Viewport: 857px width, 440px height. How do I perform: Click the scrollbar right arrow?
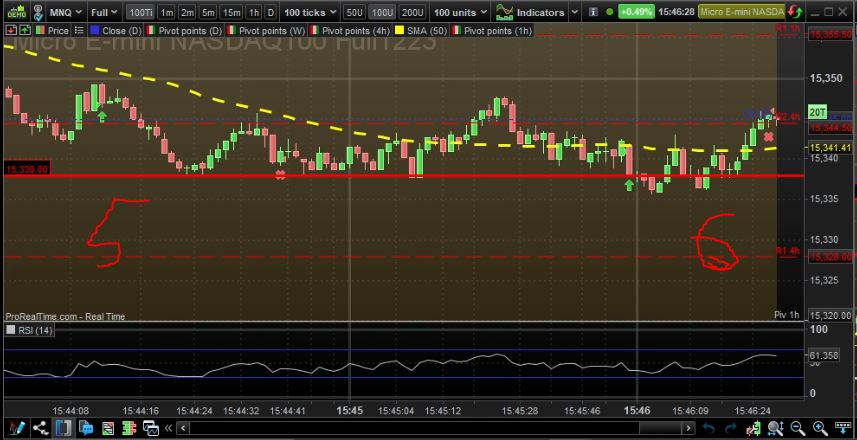tap(689, 428)
